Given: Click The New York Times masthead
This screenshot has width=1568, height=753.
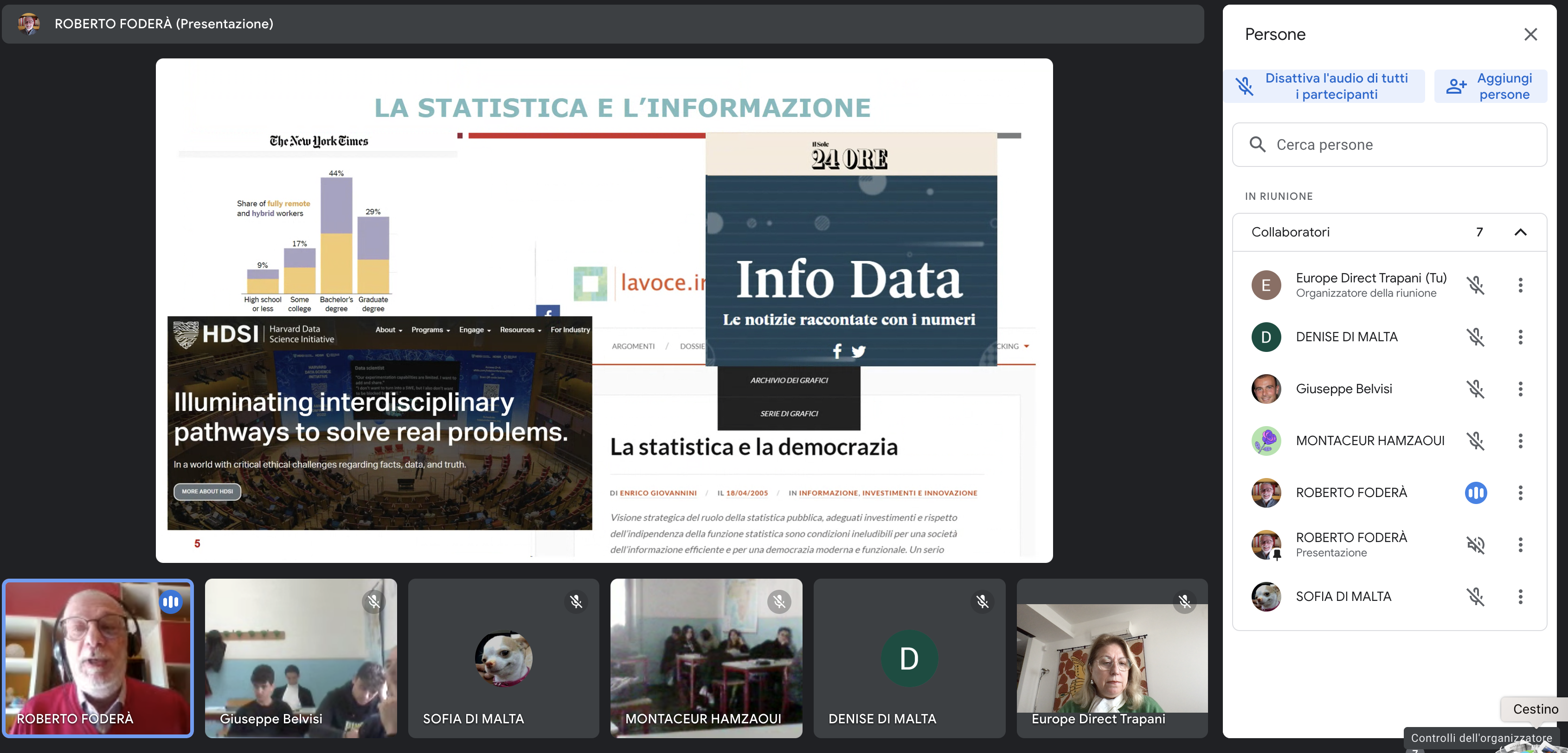Looking at the screenshot, I should (x=319, y=141).
